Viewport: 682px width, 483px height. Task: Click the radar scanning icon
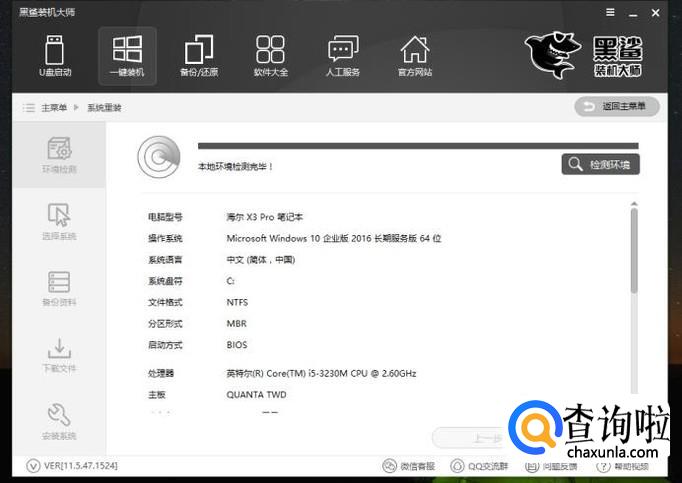[159, 157]
